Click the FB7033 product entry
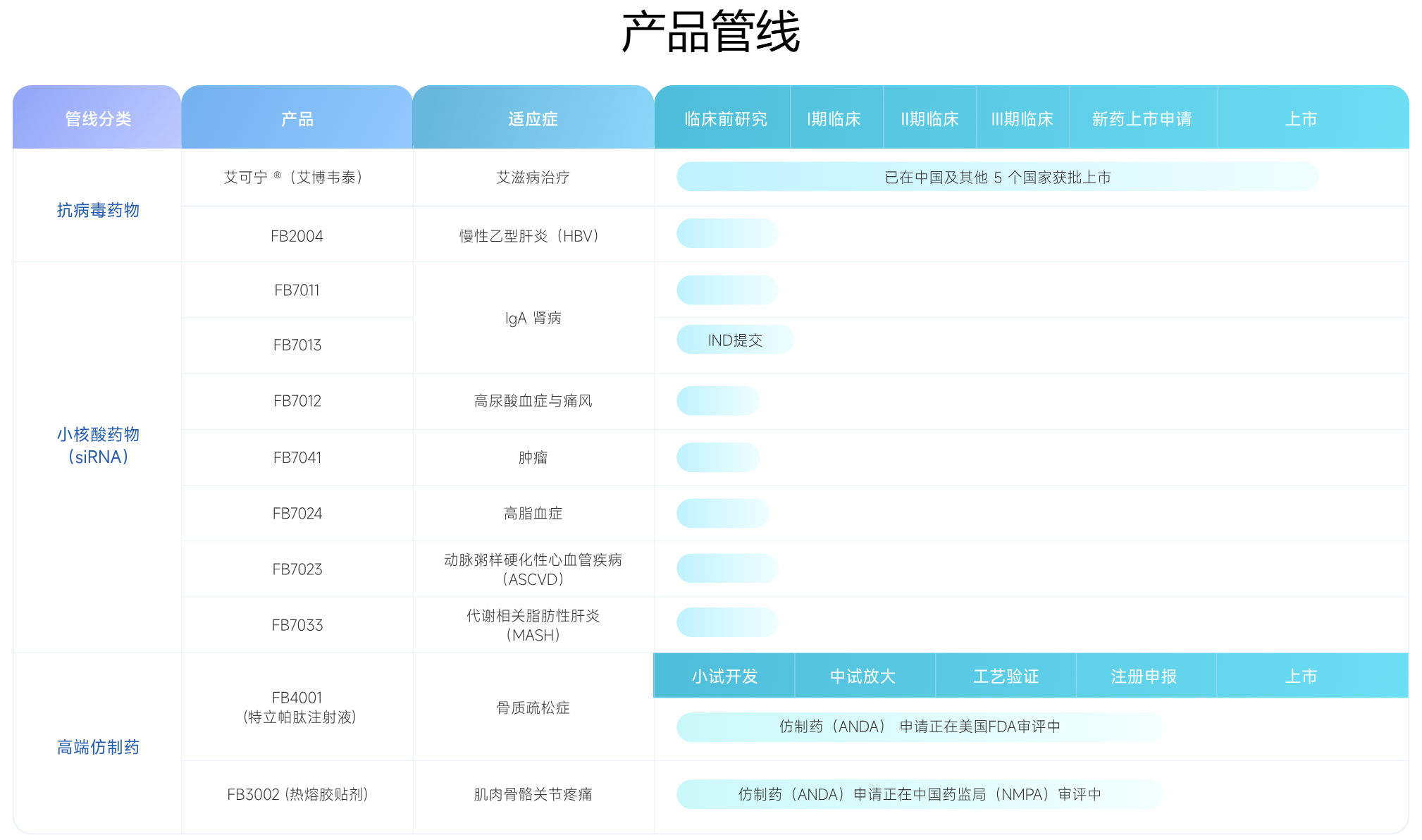 point(297,625)
